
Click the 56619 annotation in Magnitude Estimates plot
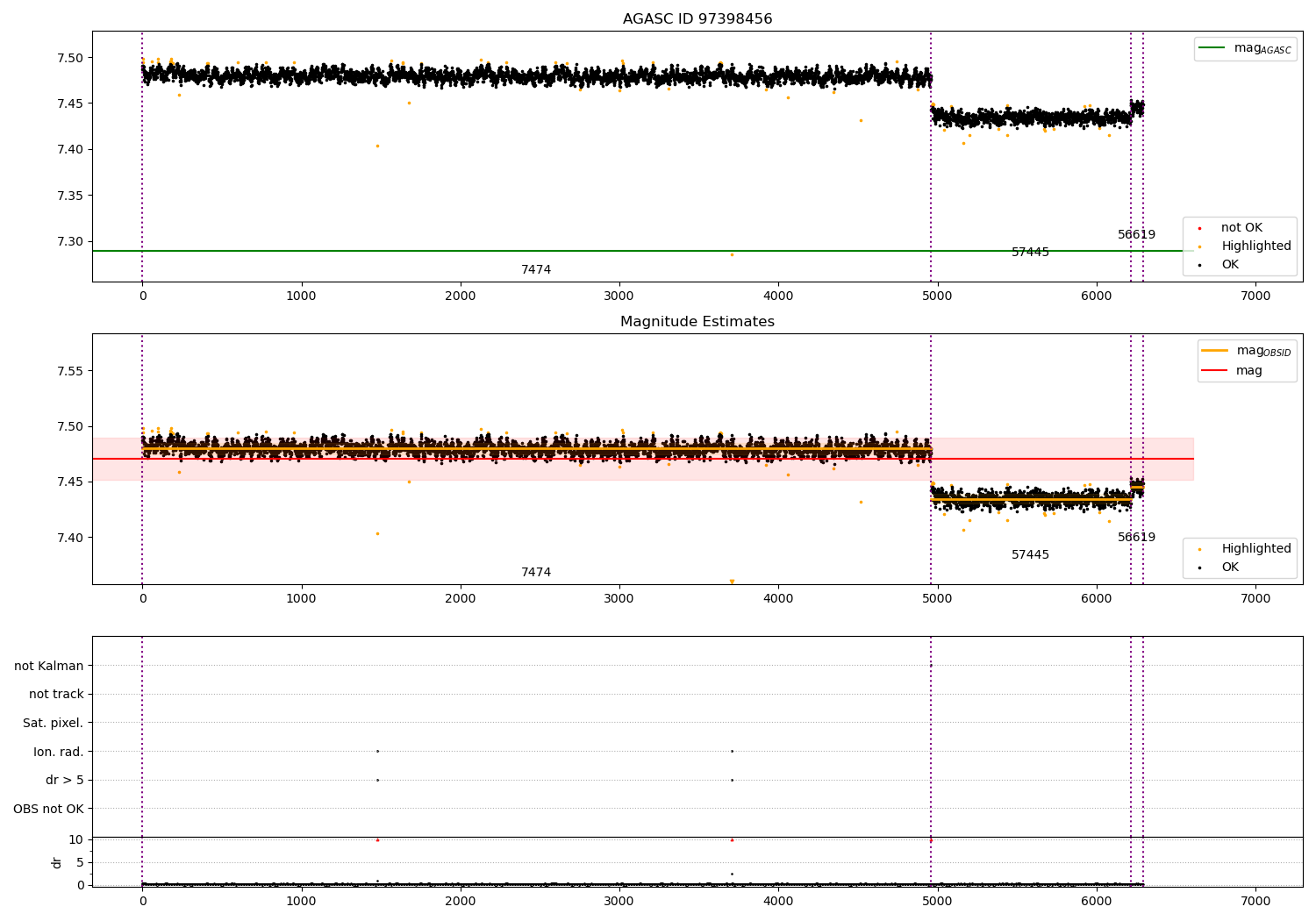(1136, 538)
